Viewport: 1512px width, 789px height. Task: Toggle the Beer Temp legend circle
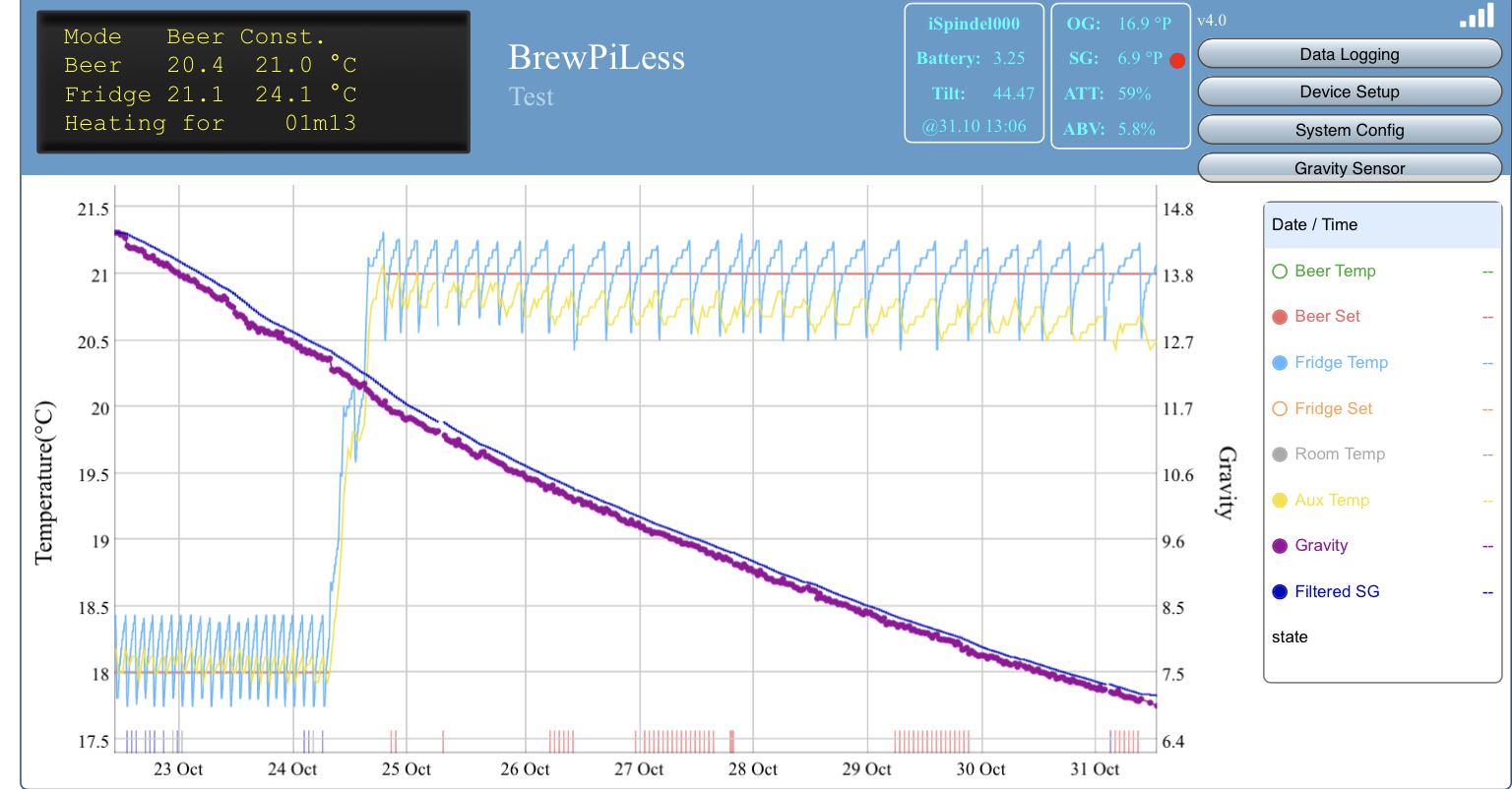[x=1280, y=272]
